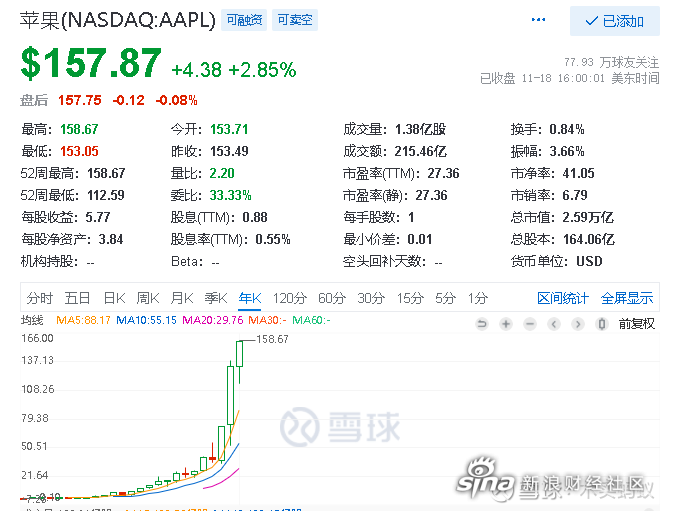Click the 最低 153.05 value

[79, 151]
